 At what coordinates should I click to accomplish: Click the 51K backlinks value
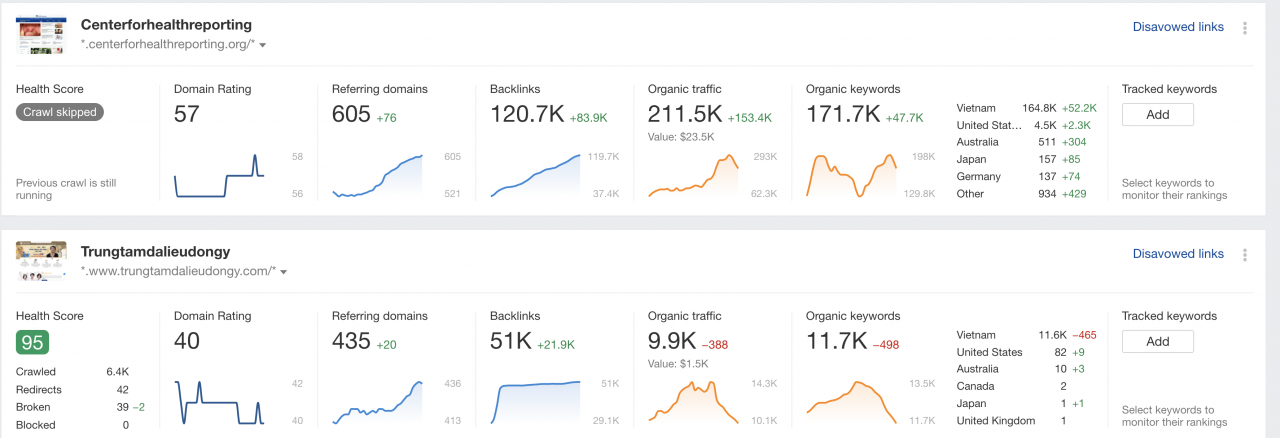510,342
